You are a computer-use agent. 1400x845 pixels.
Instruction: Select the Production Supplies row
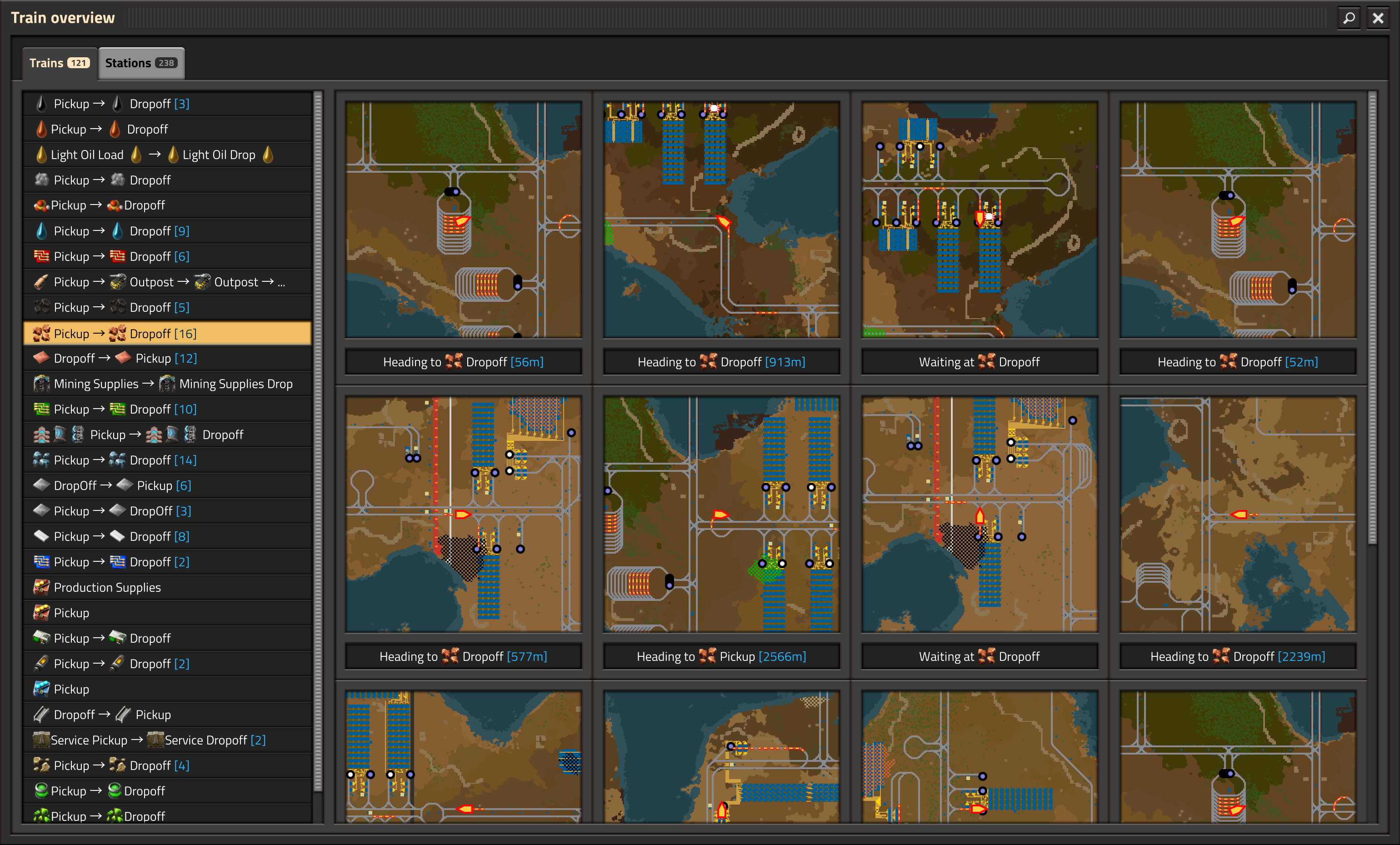(x=168, y=588)
